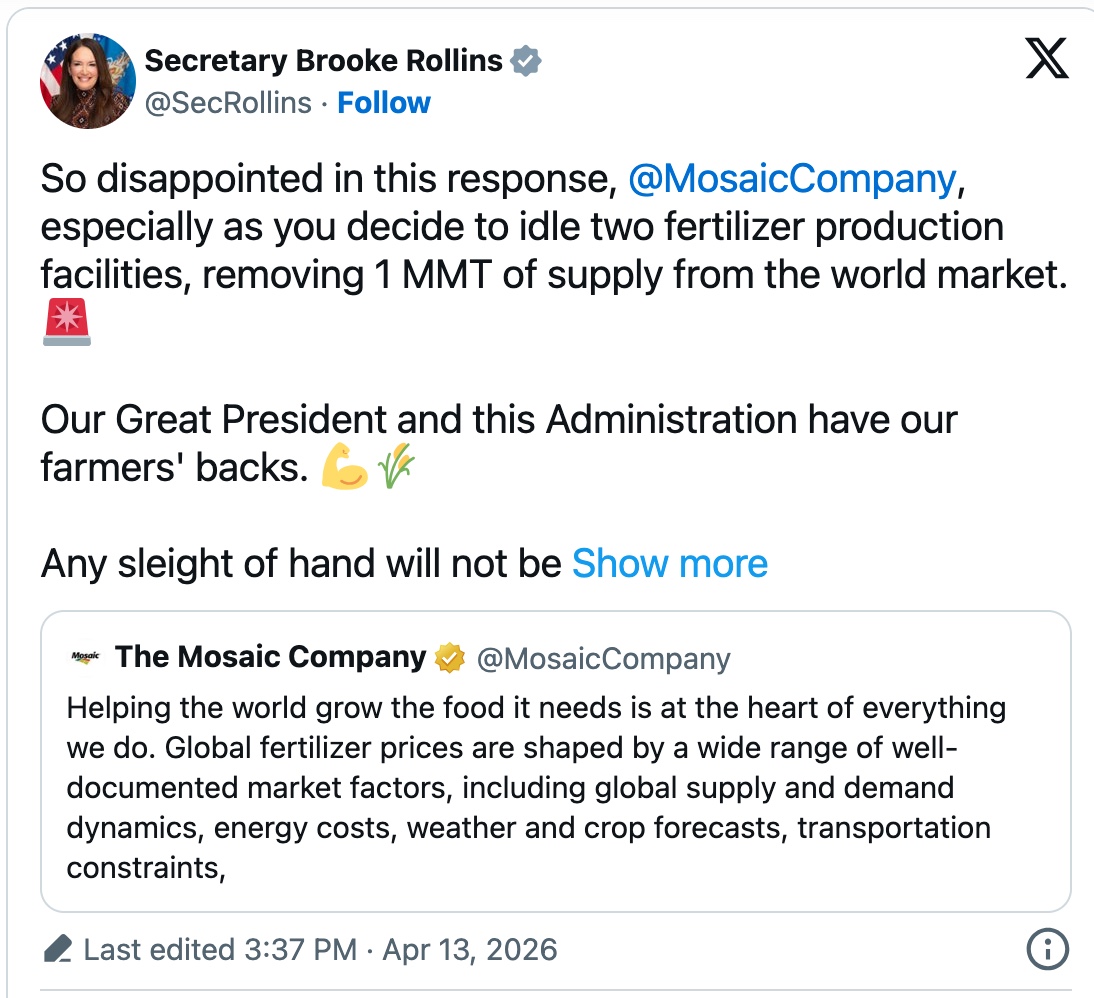
Task: Open Secretary Brooke Rollins profile photo
Action: click(x=88, y=81)
